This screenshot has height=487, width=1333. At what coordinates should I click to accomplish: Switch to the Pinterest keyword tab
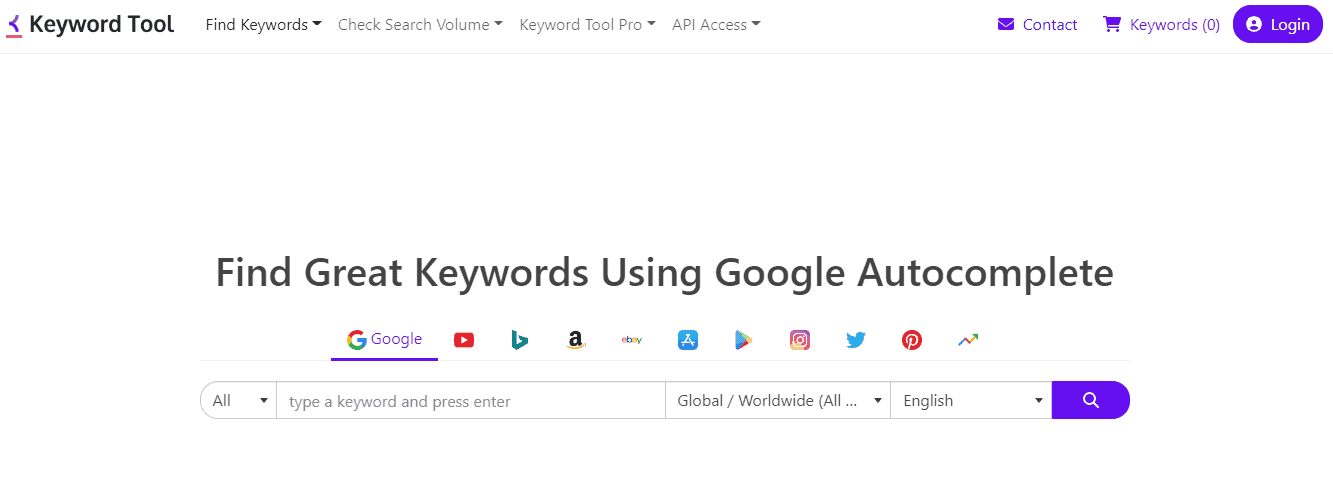click(x=912, y=340)
